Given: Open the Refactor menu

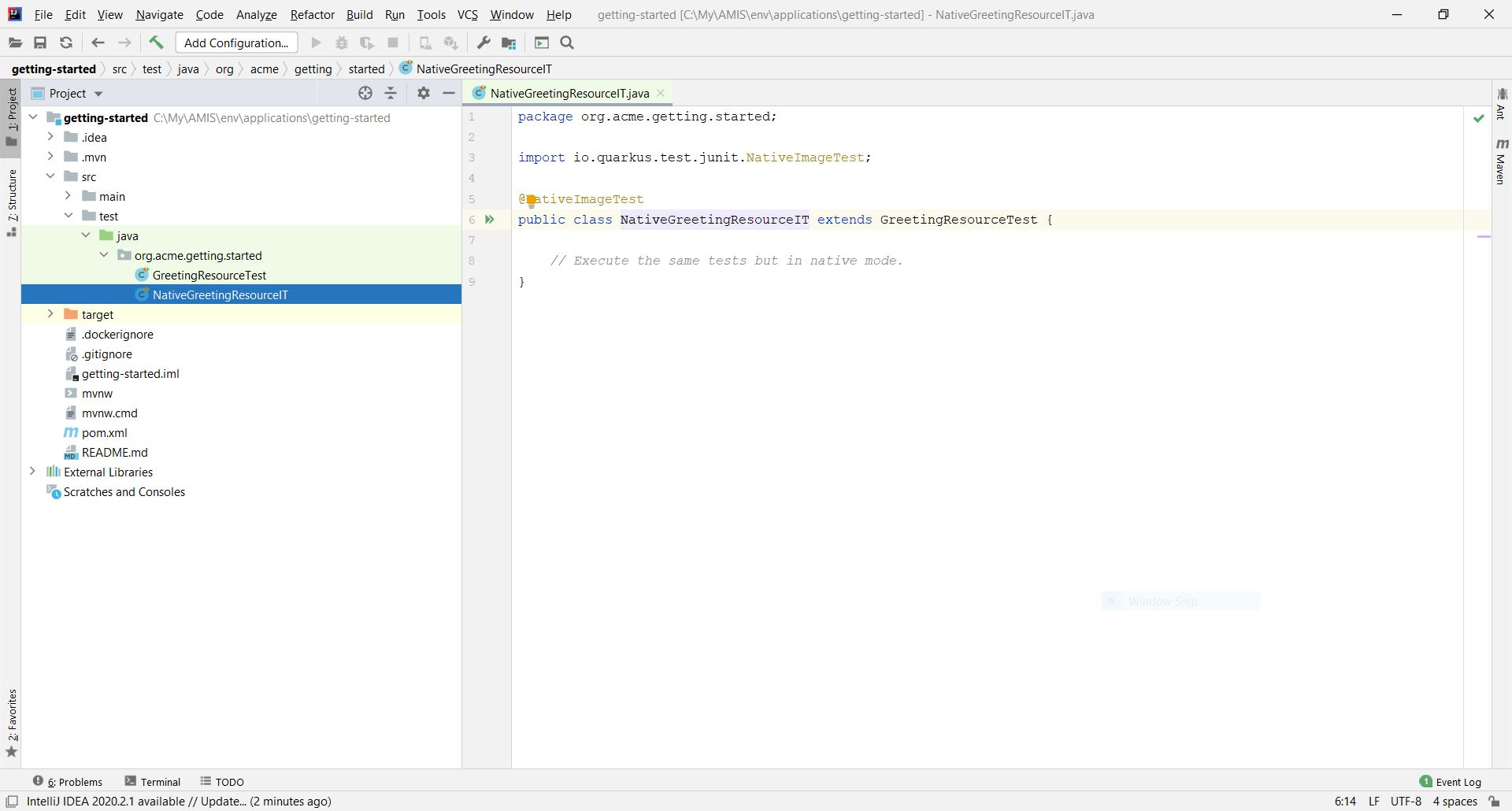Looking at the screenshot, I should pyautogui.click(x=312, y=14).
